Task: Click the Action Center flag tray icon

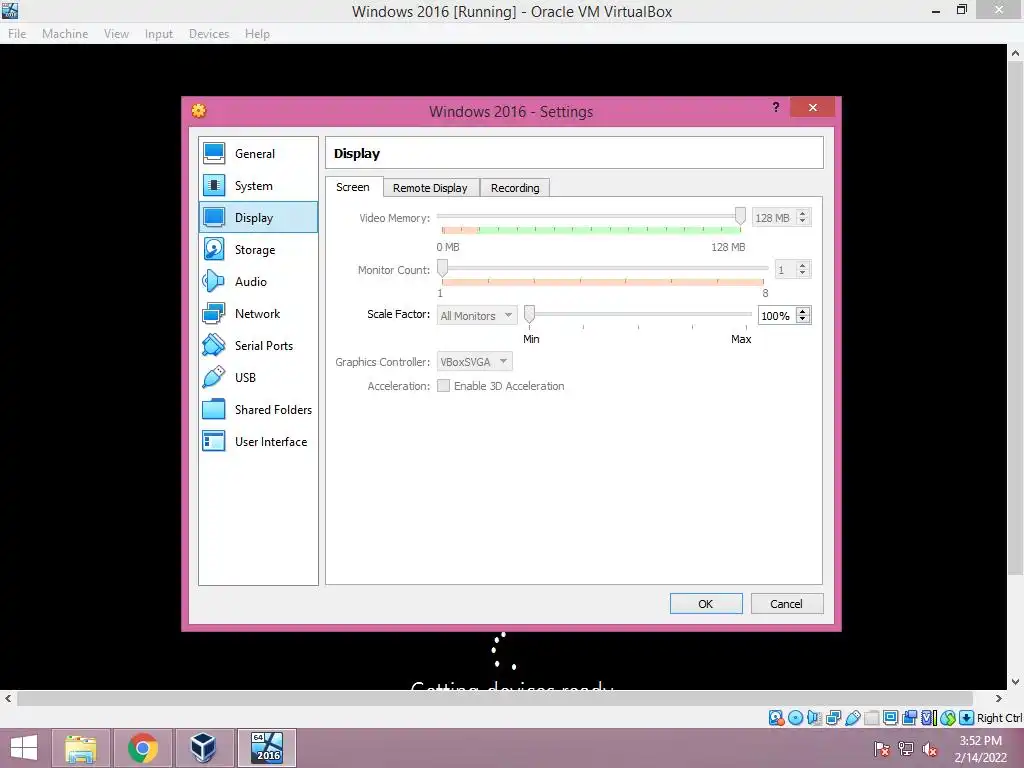Action: (x=882, y=749)
